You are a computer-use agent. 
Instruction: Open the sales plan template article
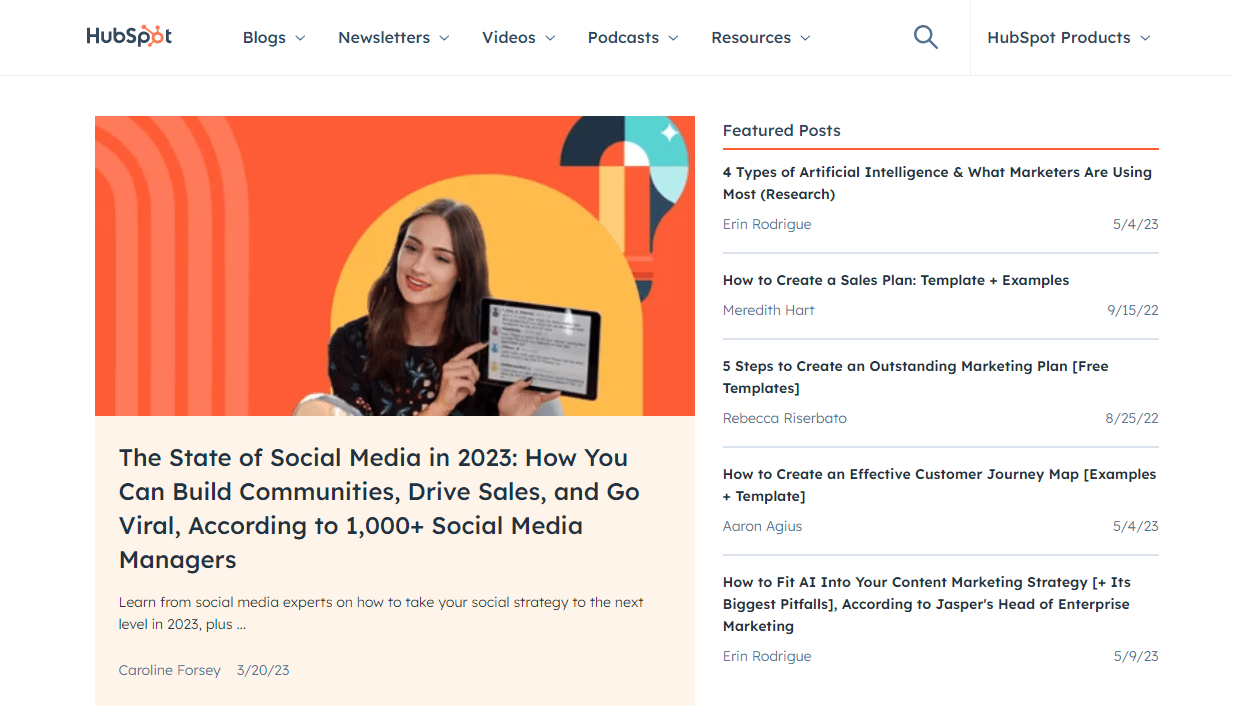click(x=896, y=280)
